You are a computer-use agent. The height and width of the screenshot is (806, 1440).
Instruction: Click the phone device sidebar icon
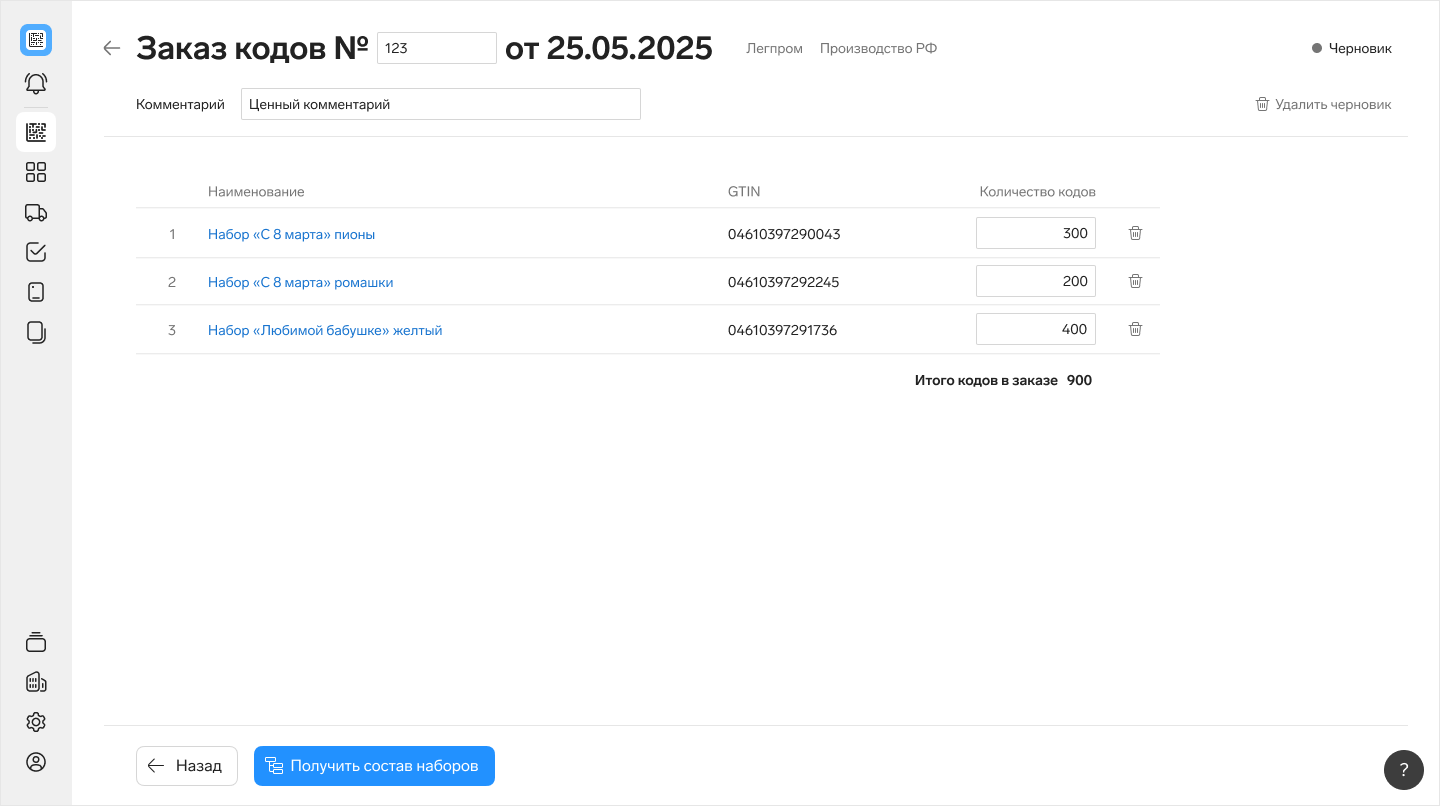click(x=36, y=292)
